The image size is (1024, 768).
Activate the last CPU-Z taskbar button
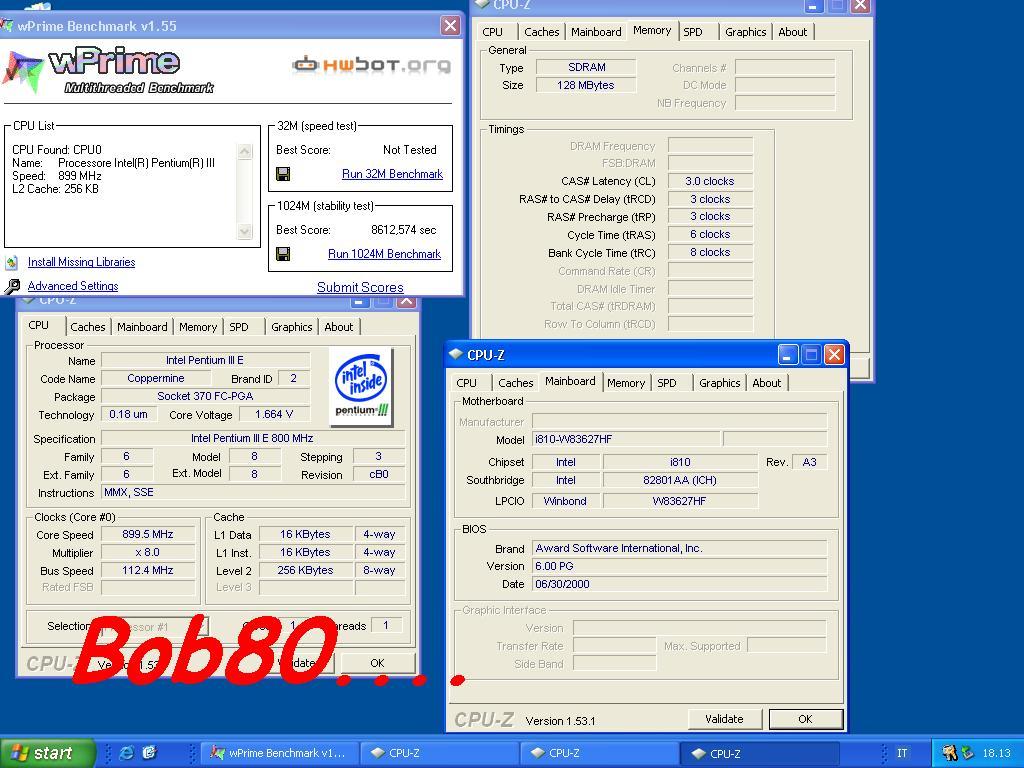click(760, 753)
